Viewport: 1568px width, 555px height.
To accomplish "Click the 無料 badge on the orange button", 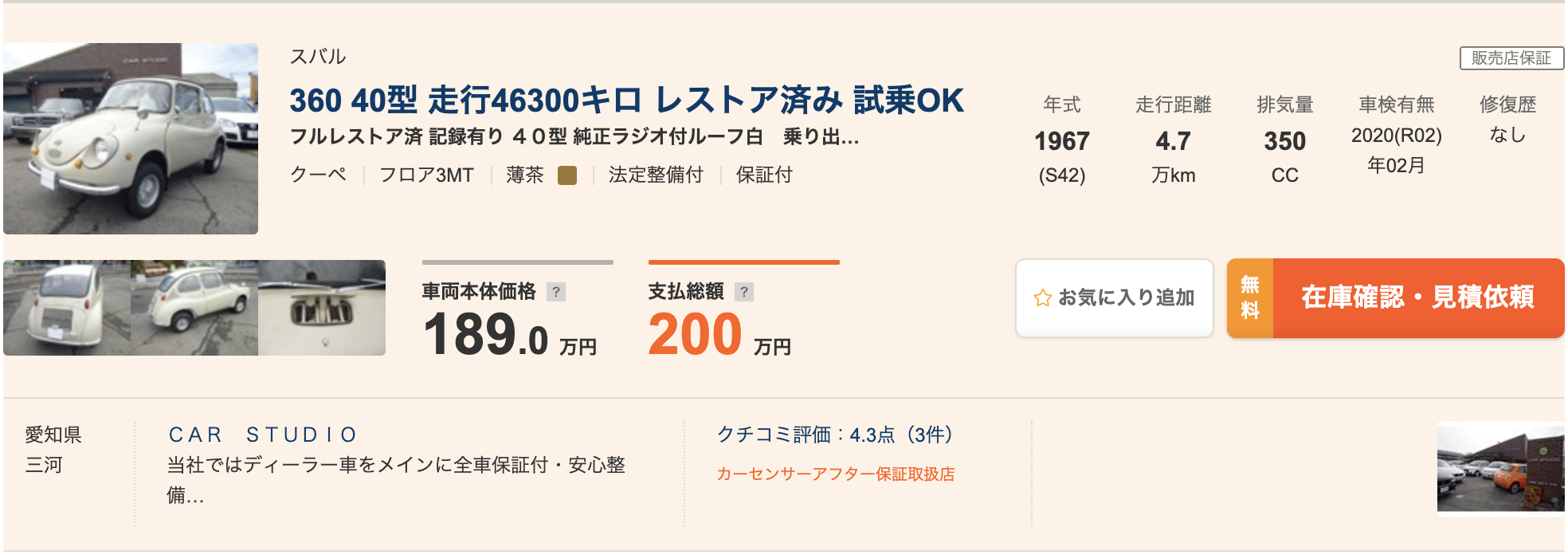I will pyautogui.click(x=1250, y=298).
